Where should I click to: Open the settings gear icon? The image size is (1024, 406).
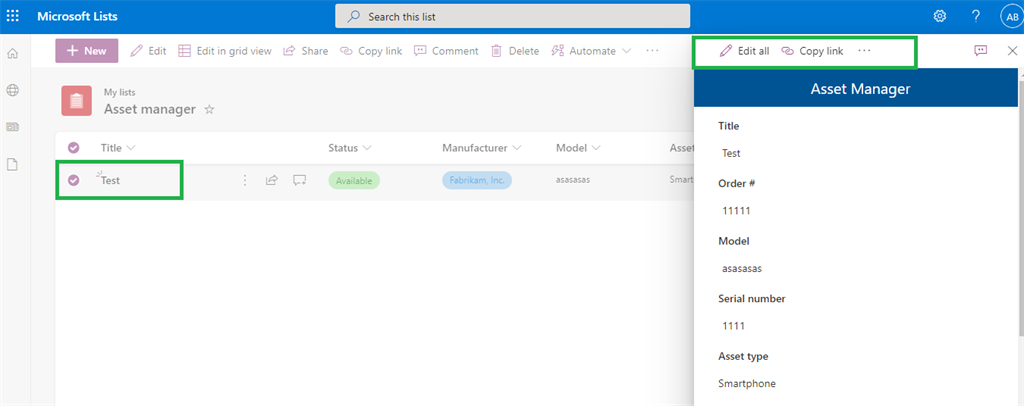[x=940, y=16]
